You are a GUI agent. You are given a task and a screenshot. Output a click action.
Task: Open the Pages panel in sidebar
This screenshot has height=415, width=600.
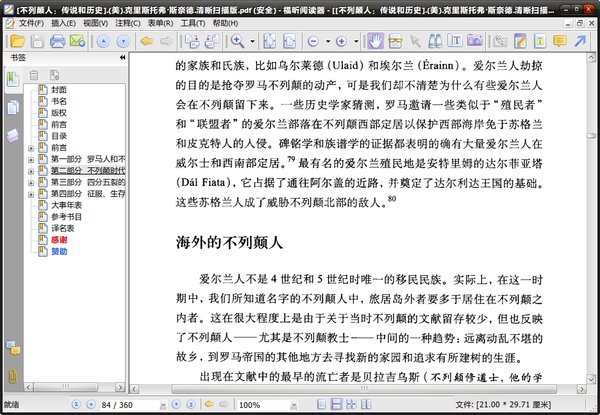[x=13, y=108]
